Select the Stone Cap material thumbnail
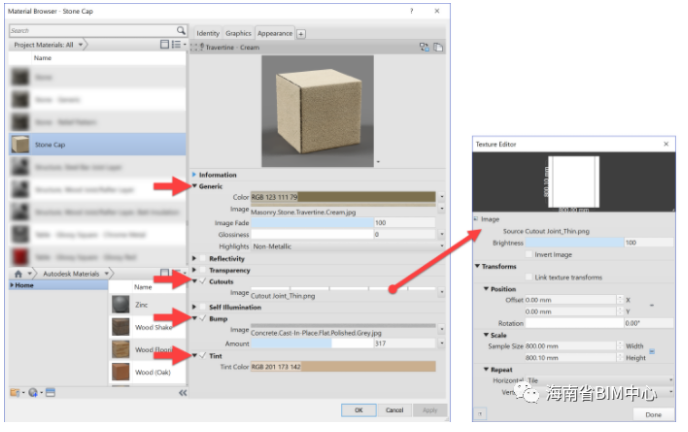 pos(20,144)
